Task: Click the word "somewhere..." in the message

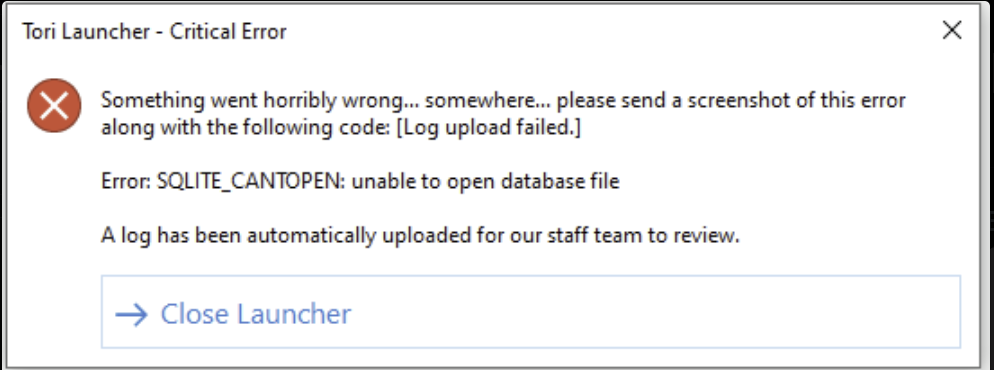Action: [x=483, y=100]
